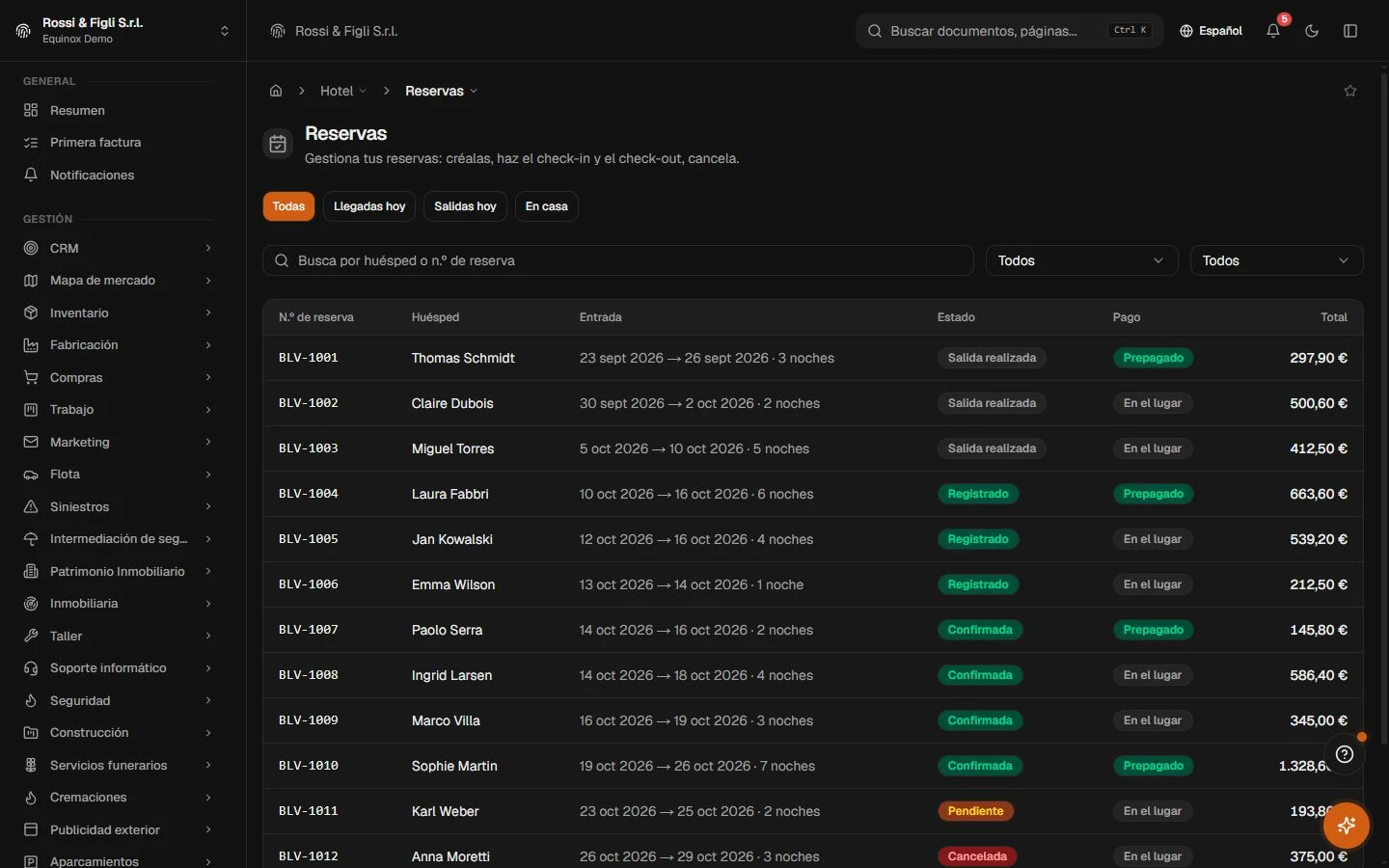Open the help question mark button
Image resolution: width=1389 pixels, height=868 pixels.
point(1345,754)
